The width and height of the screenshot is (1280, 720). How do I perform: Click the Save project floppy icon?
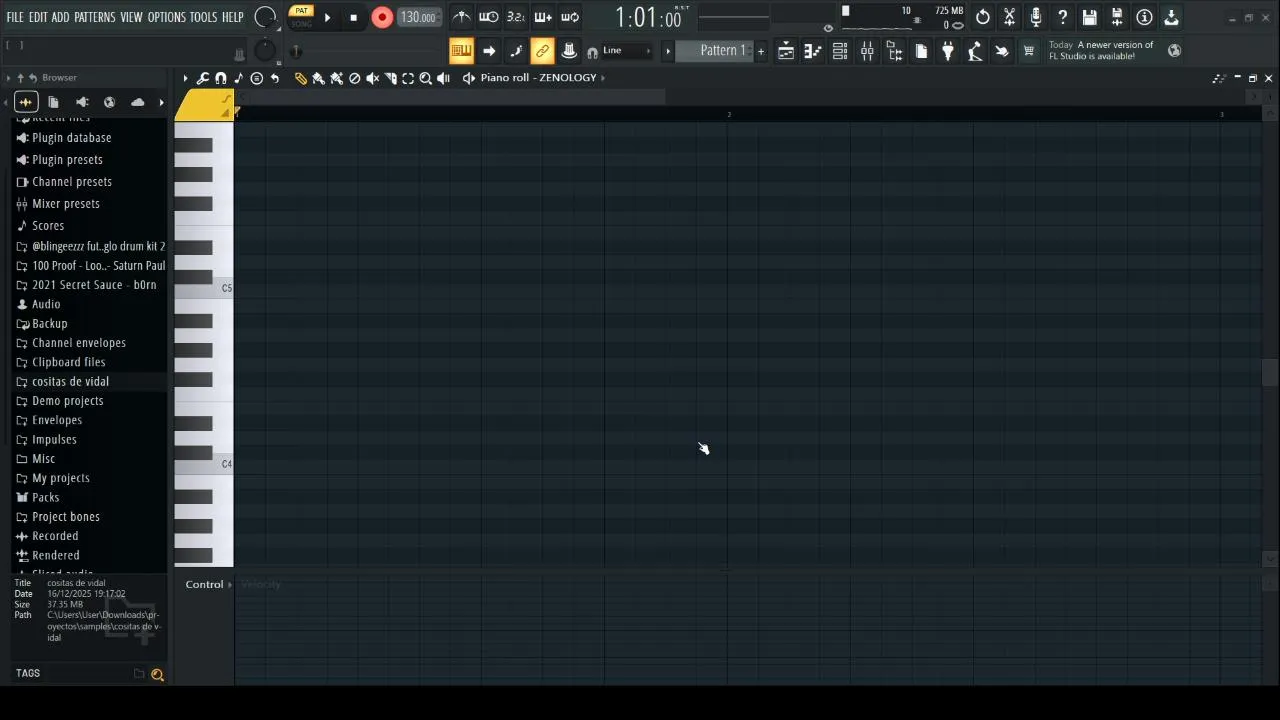(1090, 17)
